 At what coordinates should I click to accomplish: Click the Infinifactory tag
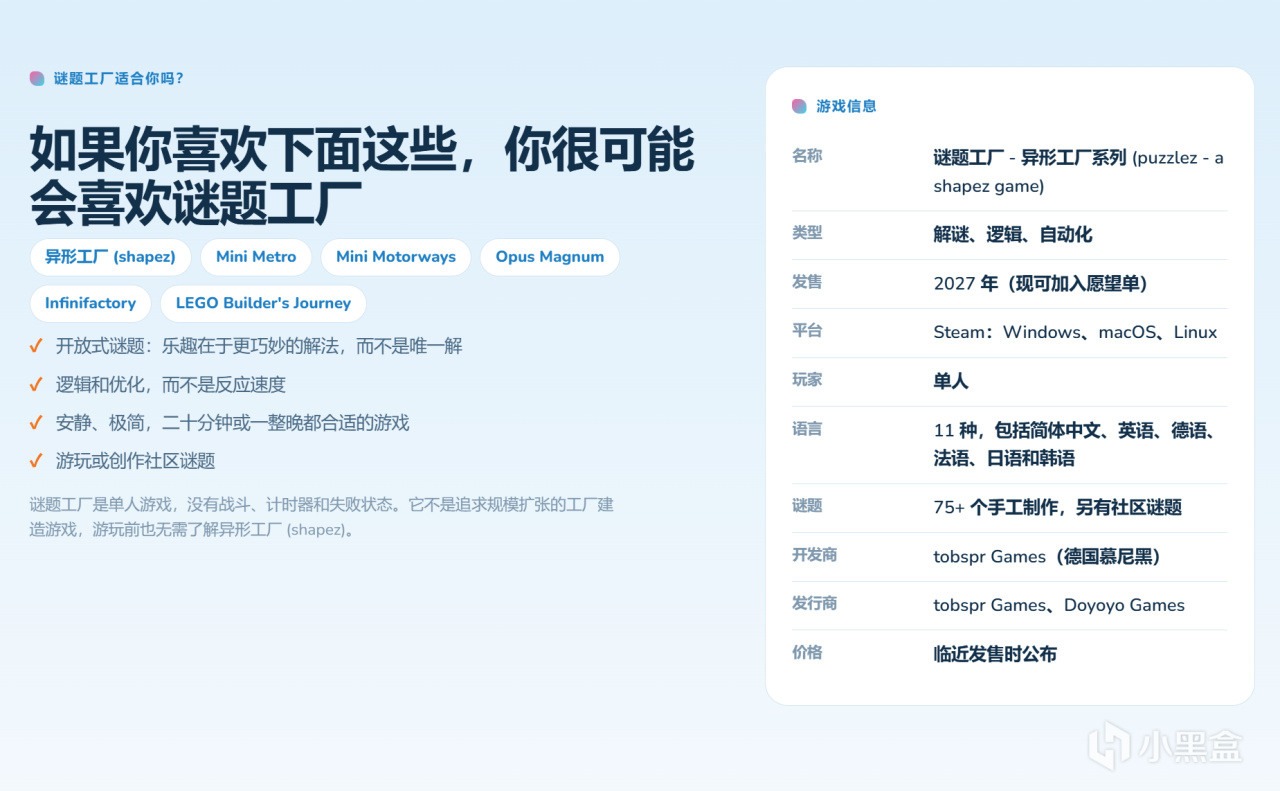pyautogui.click(x=90, y=303)
